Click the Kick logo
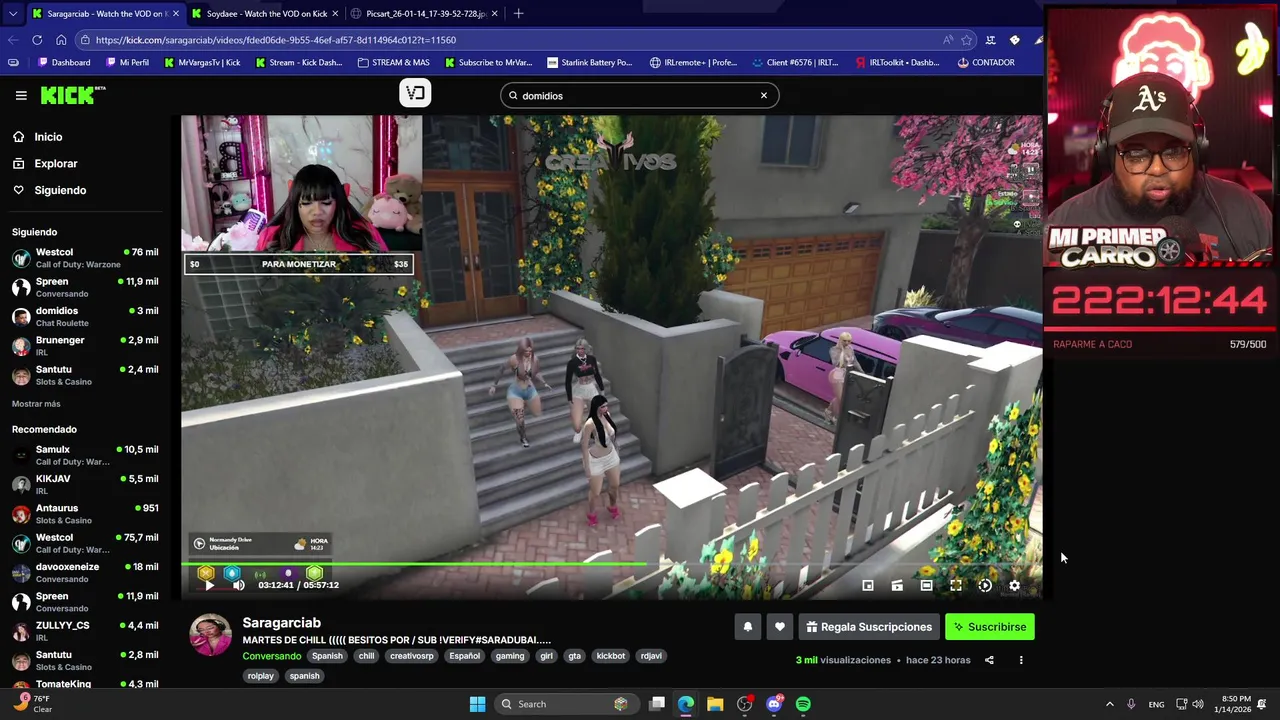Screen dimensions: 1280x720 pyautogui.click(x=73, y=95)
